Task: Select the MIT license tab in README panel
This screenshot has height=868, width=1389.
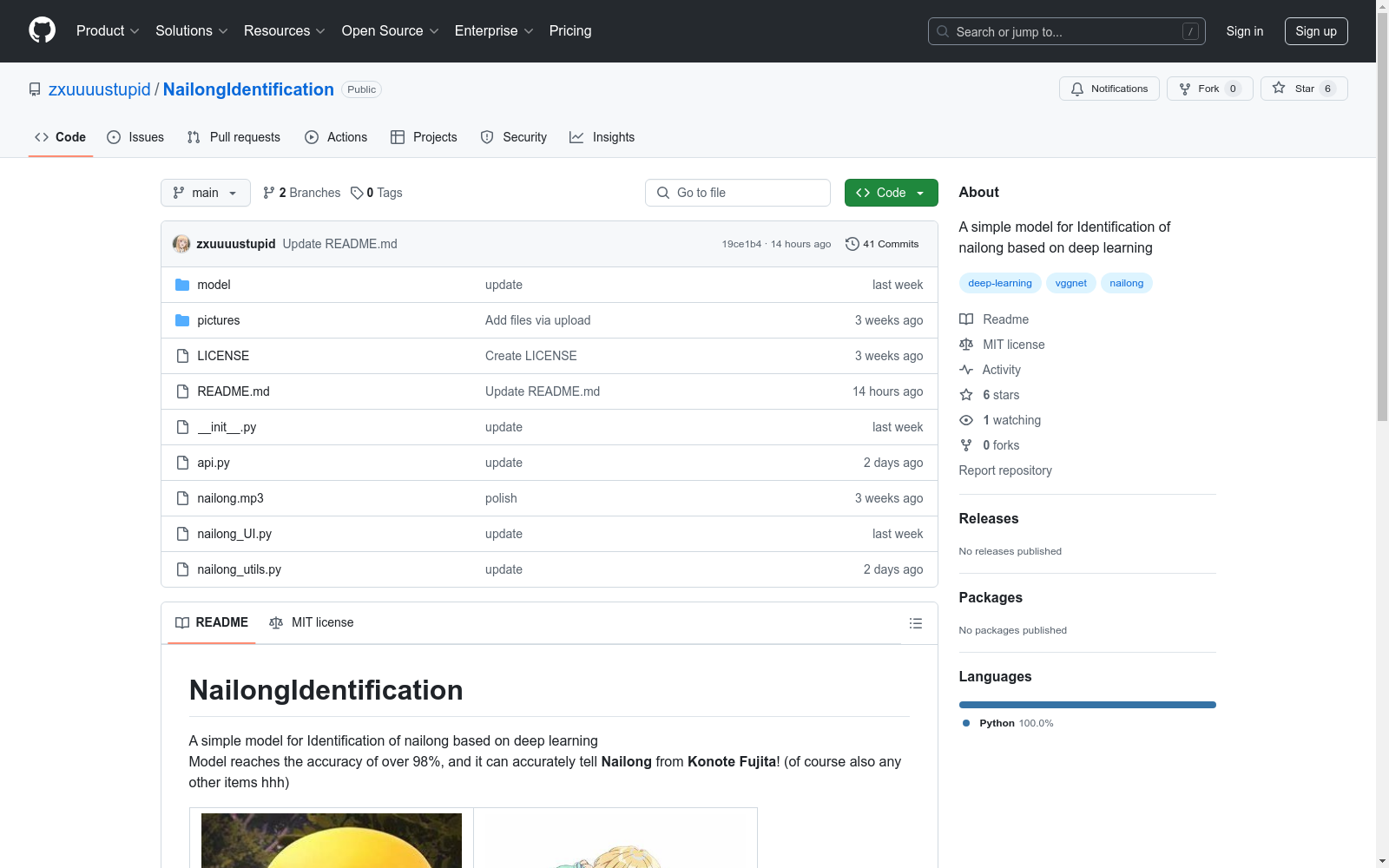Action: [x=312, y=622]
